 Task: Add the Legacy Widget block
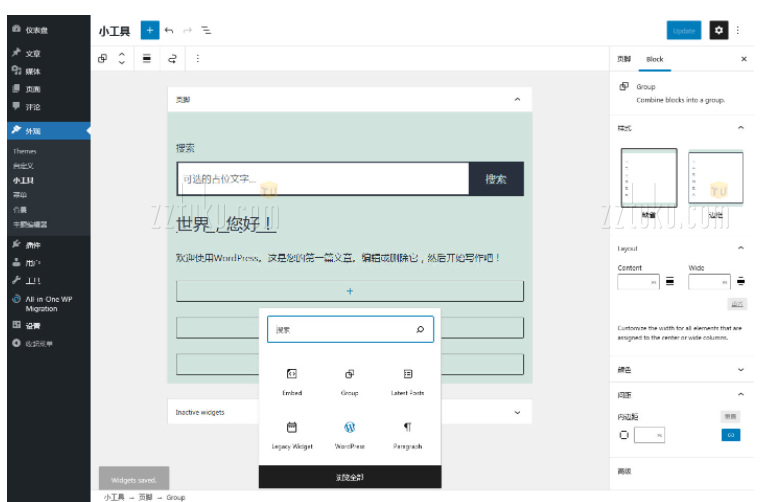coord(292,433)
